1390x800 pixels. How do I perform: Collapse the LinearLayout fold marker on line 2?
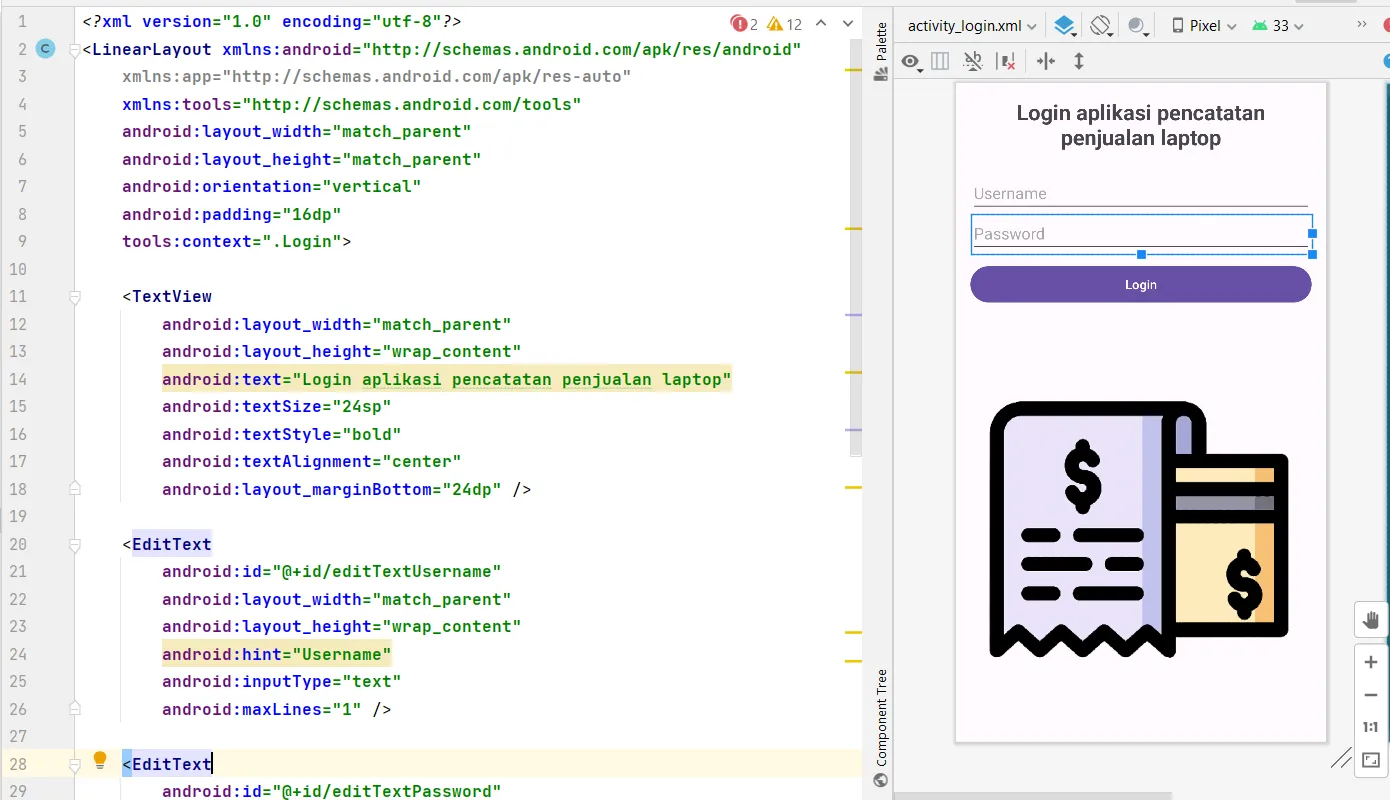click(74, 49)
